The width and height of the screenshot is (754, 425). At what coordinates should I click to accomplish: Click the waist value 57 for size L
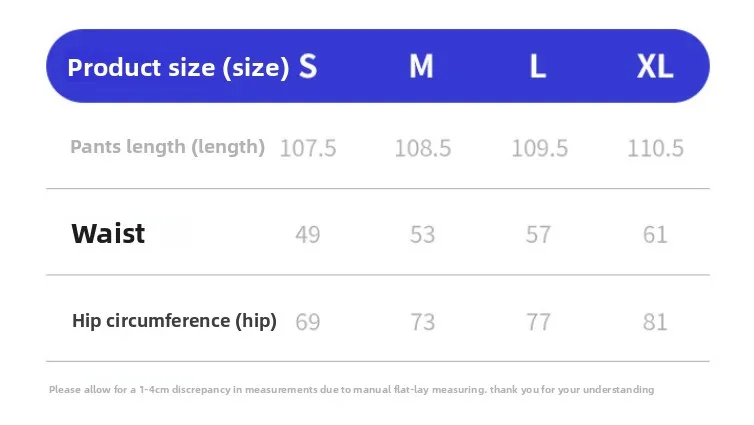(x=538, y=235)
